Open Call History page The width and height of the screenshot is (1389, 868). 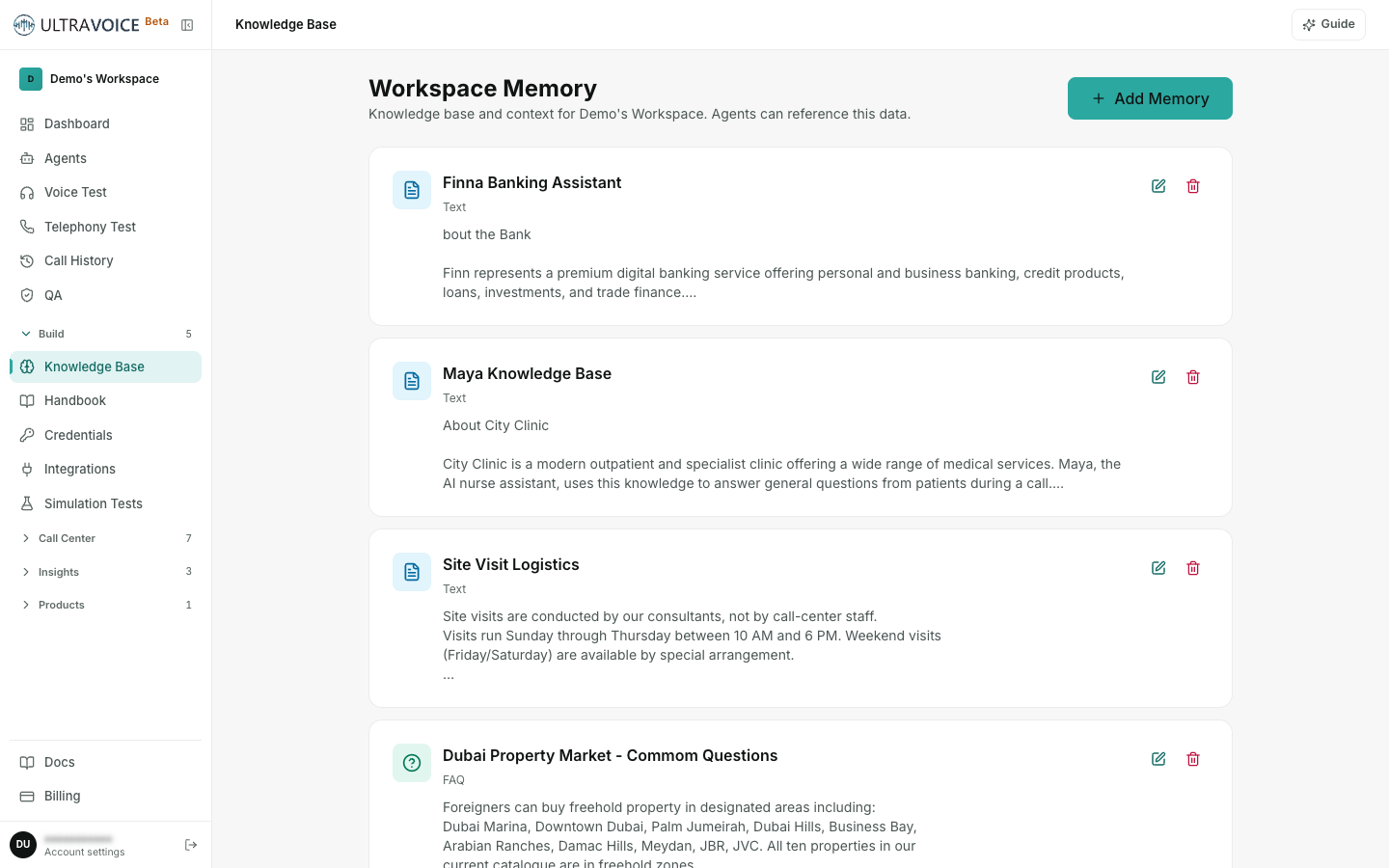coord(105,260)
